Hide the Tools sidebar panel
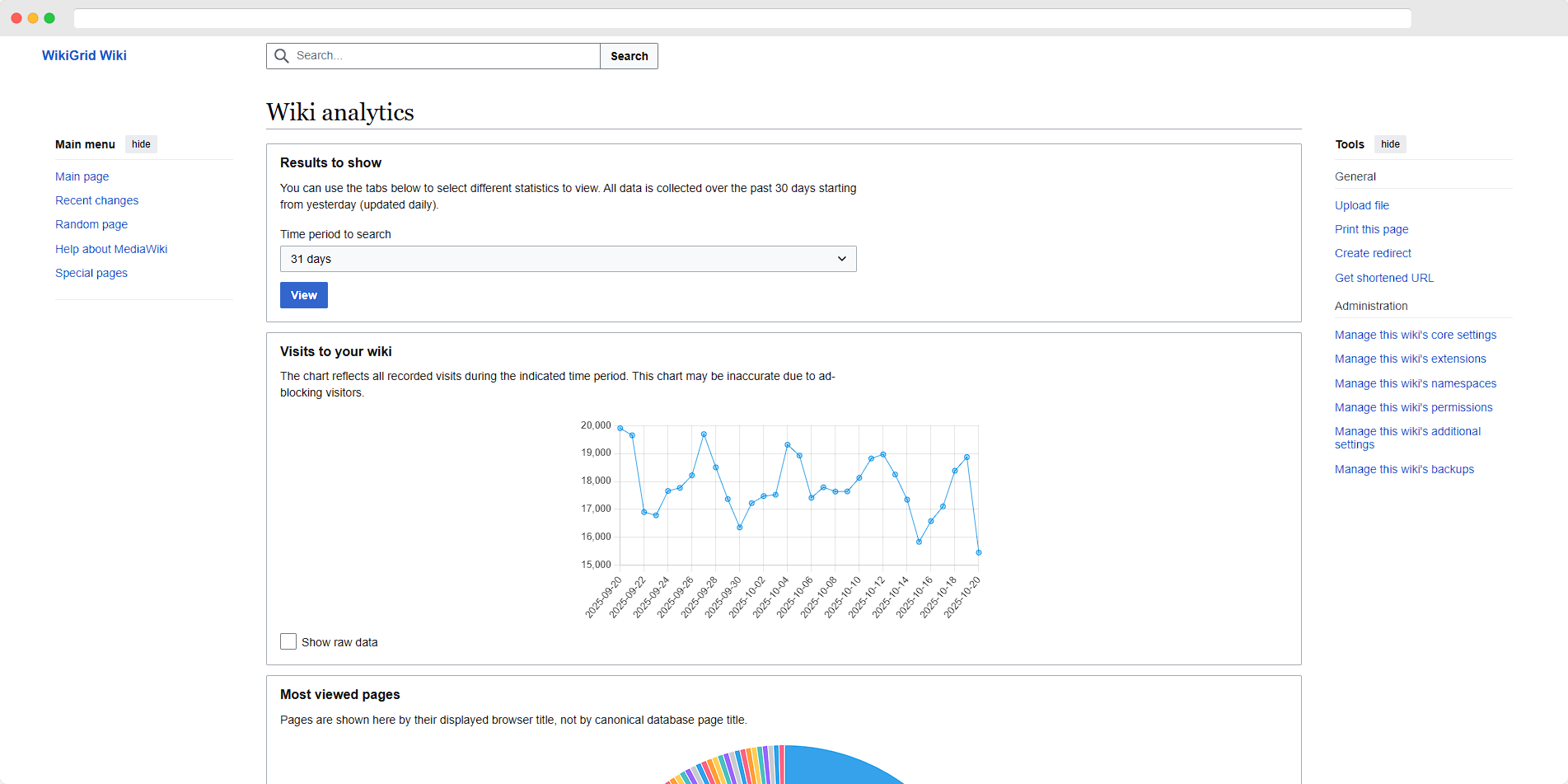The height and width of the screenshot is (784, 1568). pos(1389,144)
